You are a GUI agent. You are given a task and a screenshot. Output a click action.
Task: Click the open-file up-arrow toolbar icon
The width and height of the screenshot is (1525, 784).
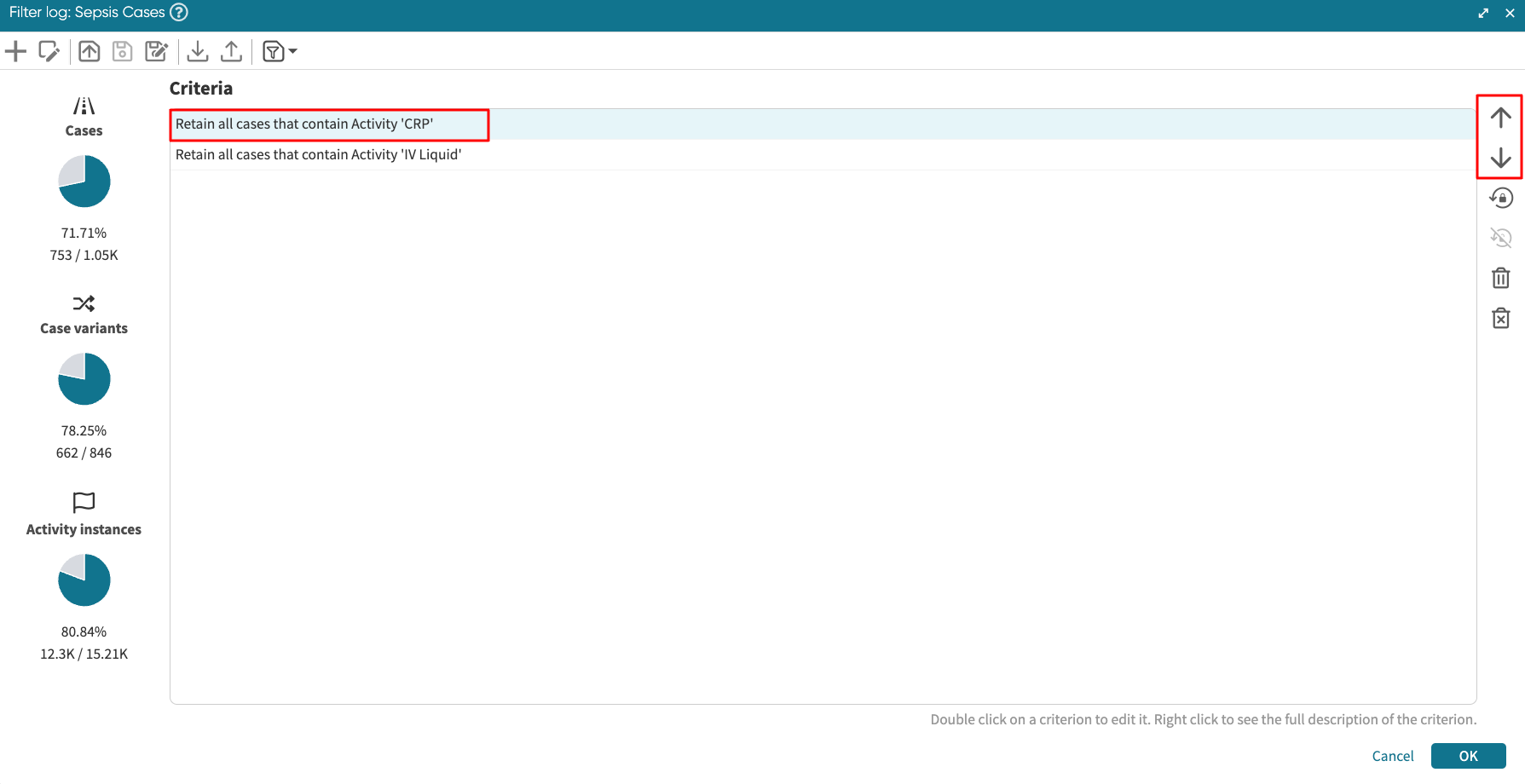coord(89,52)
